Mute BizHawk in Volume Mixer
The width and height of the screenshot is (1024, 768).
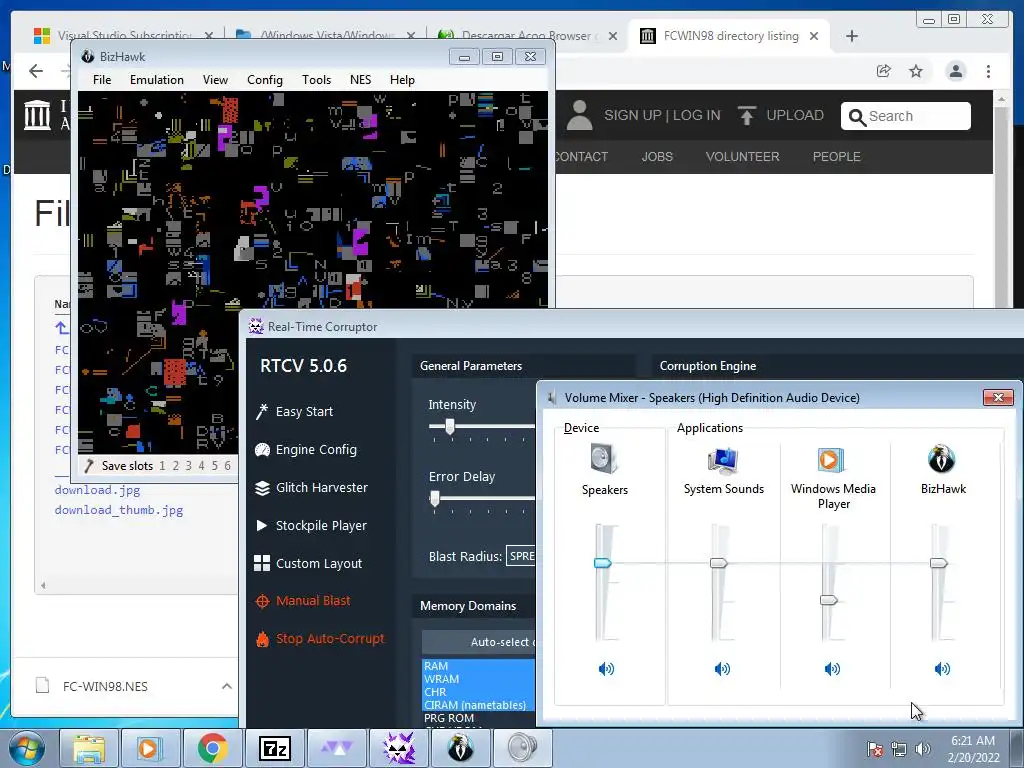coord(942,668)
